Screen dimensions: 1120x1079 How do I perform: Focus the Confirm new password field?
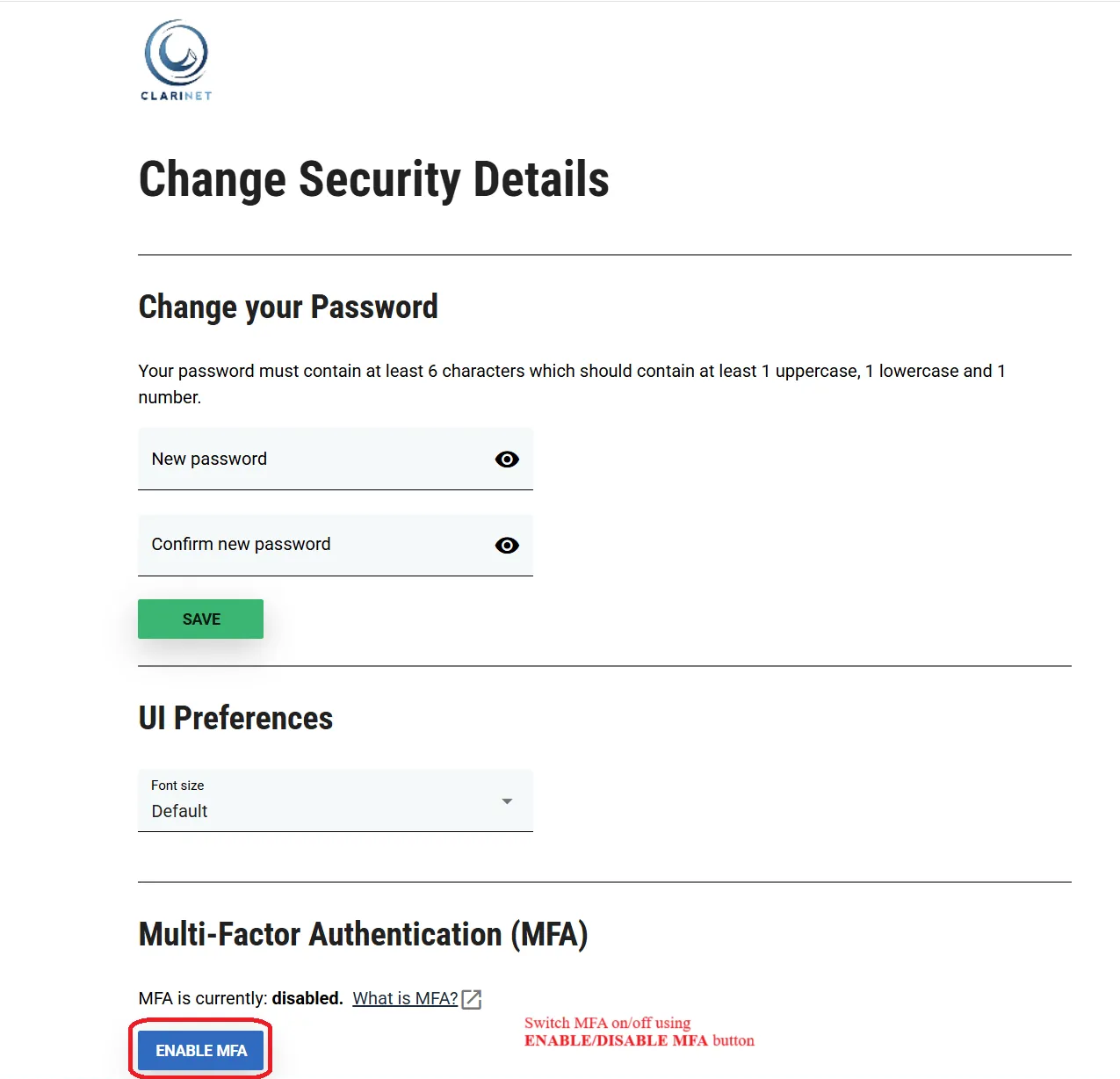(316, 545)
